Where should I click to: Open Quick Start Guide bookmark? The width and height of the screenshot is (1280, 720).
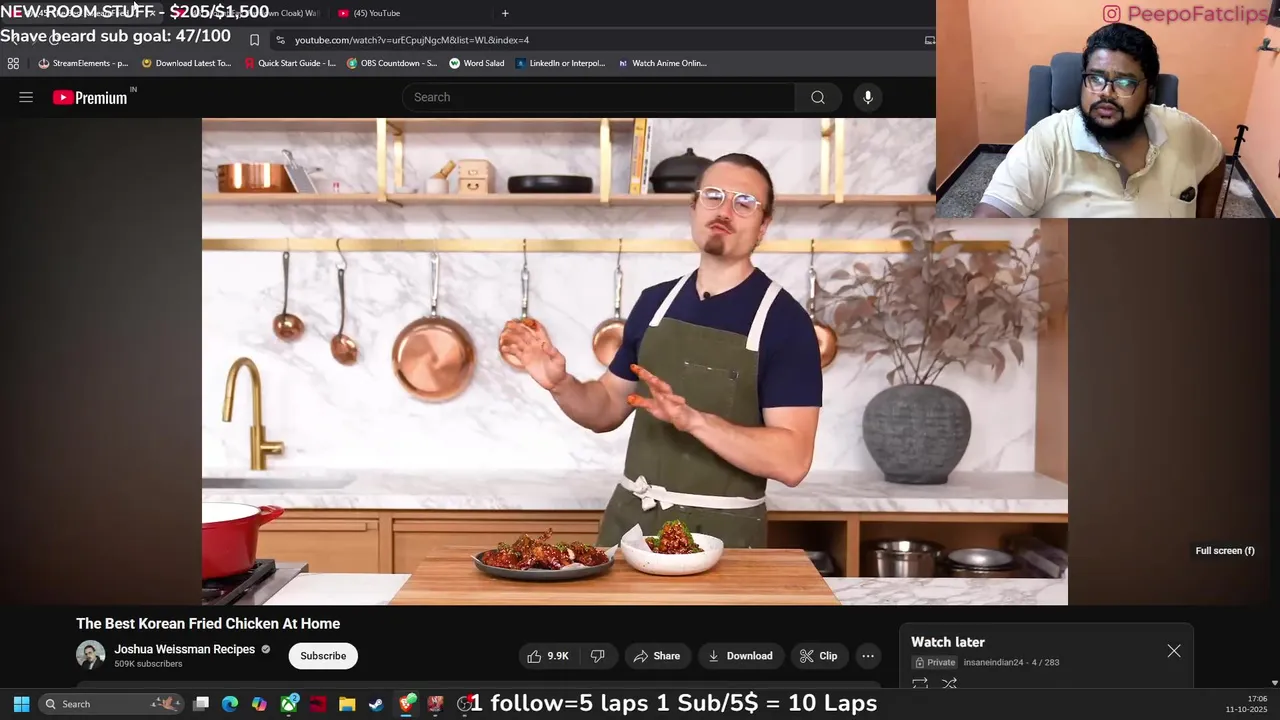290,63
